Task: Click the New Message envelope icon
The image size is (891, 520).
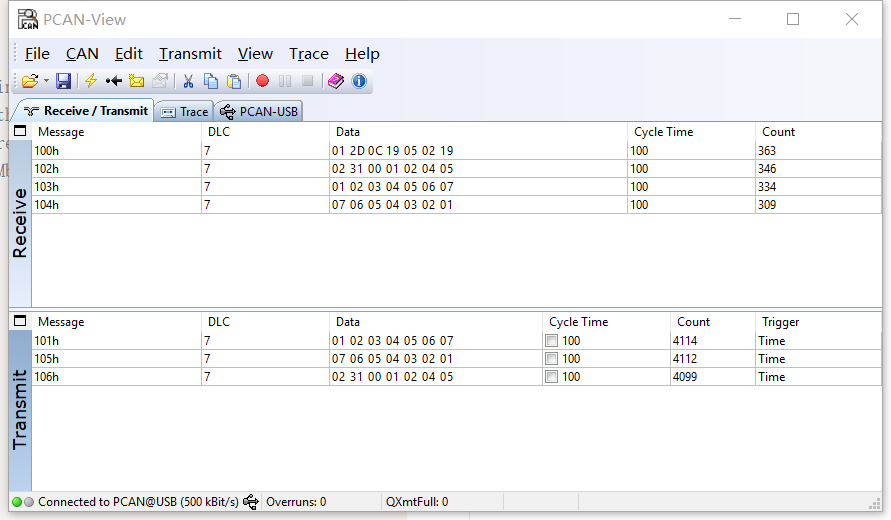Action: click(136, 81)
